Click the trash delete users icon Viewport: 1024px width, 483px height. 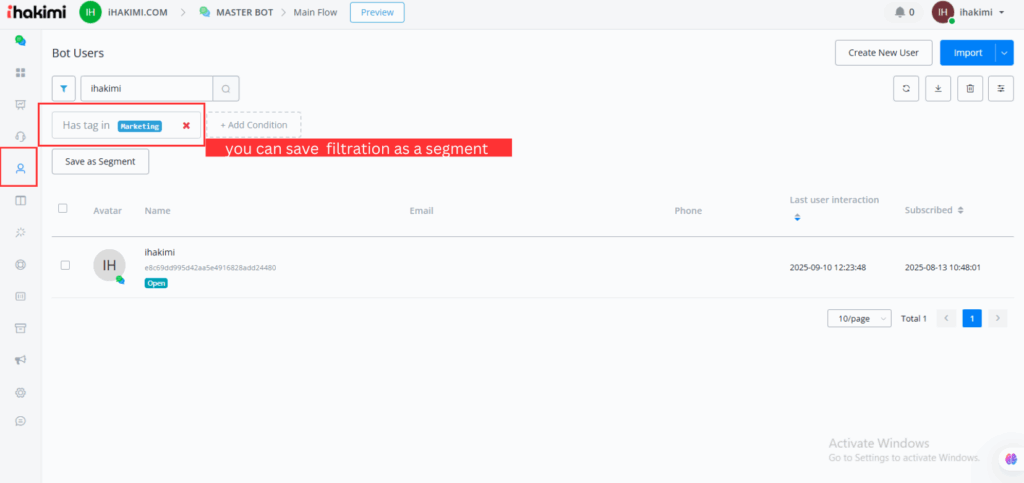click(x=969, y=89)
